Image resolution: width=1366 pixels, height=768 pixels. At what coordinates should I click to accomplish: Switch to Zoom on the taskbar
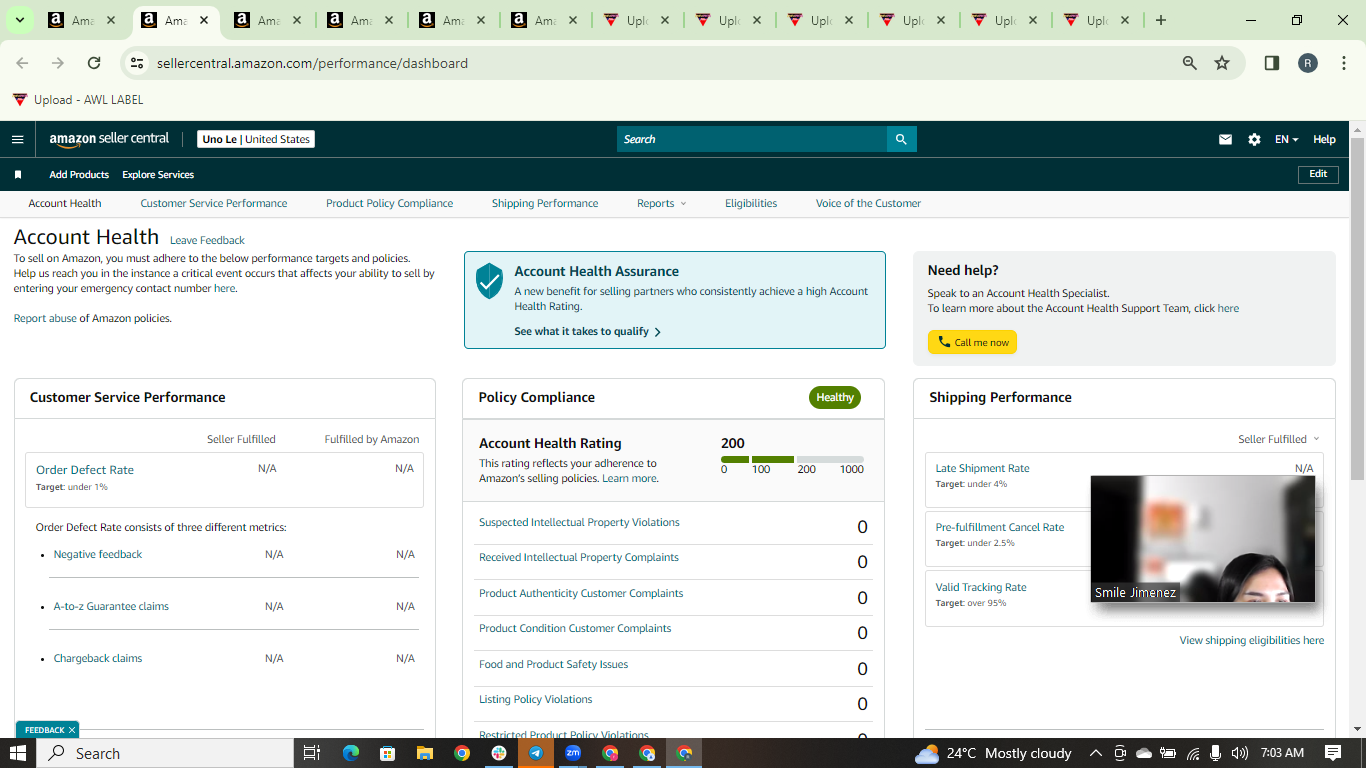(x=573, y=753)
